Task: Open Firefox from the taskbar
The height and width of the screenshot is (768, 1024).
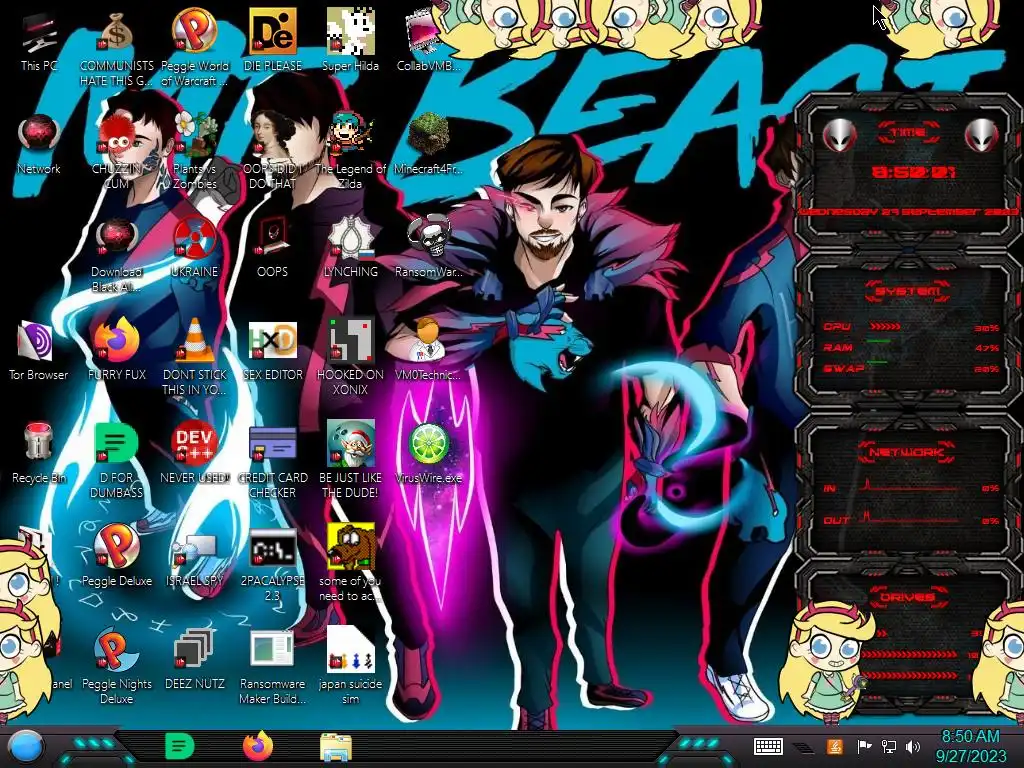Action: click(258, 746)
